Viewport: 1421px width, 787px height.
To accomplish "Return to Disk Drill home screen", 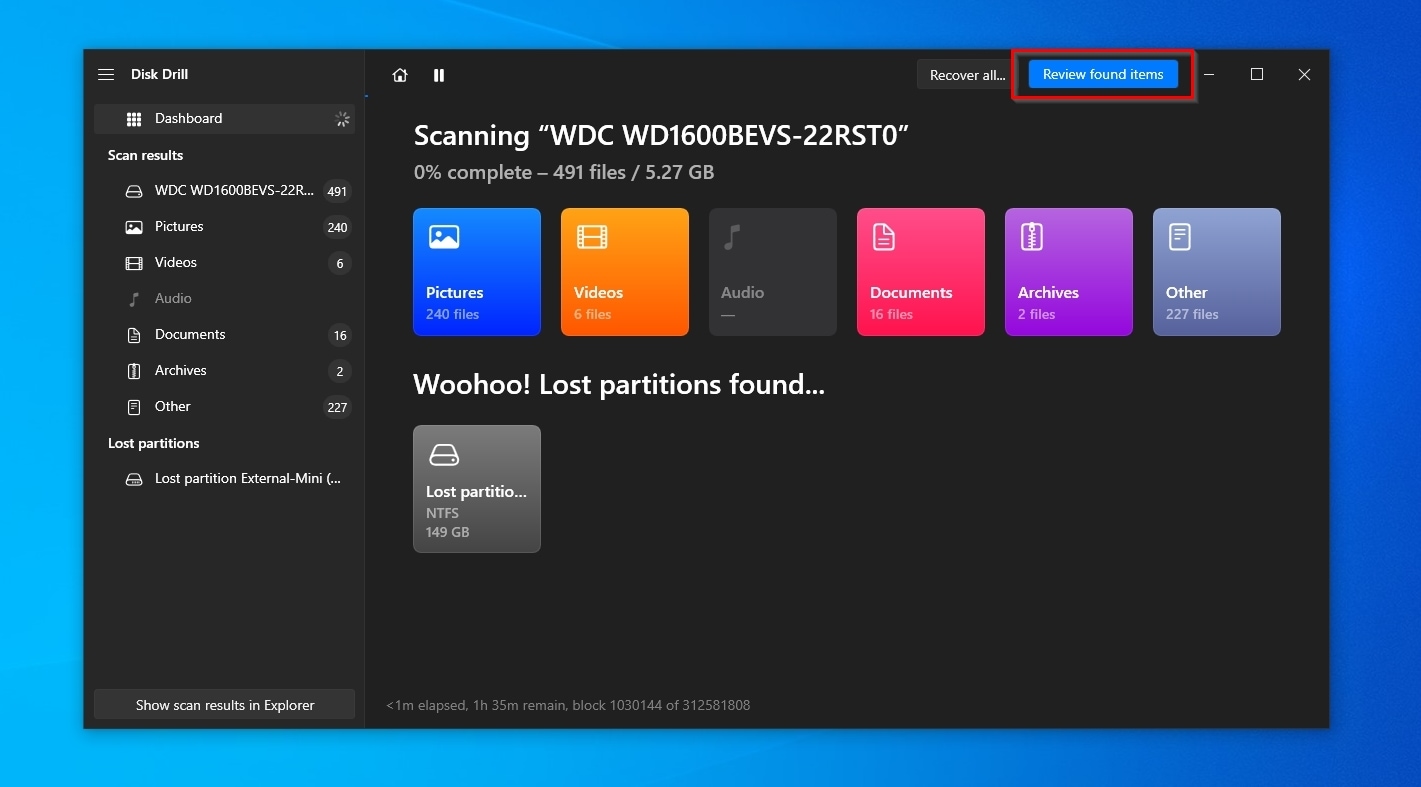I will point(399,74).
